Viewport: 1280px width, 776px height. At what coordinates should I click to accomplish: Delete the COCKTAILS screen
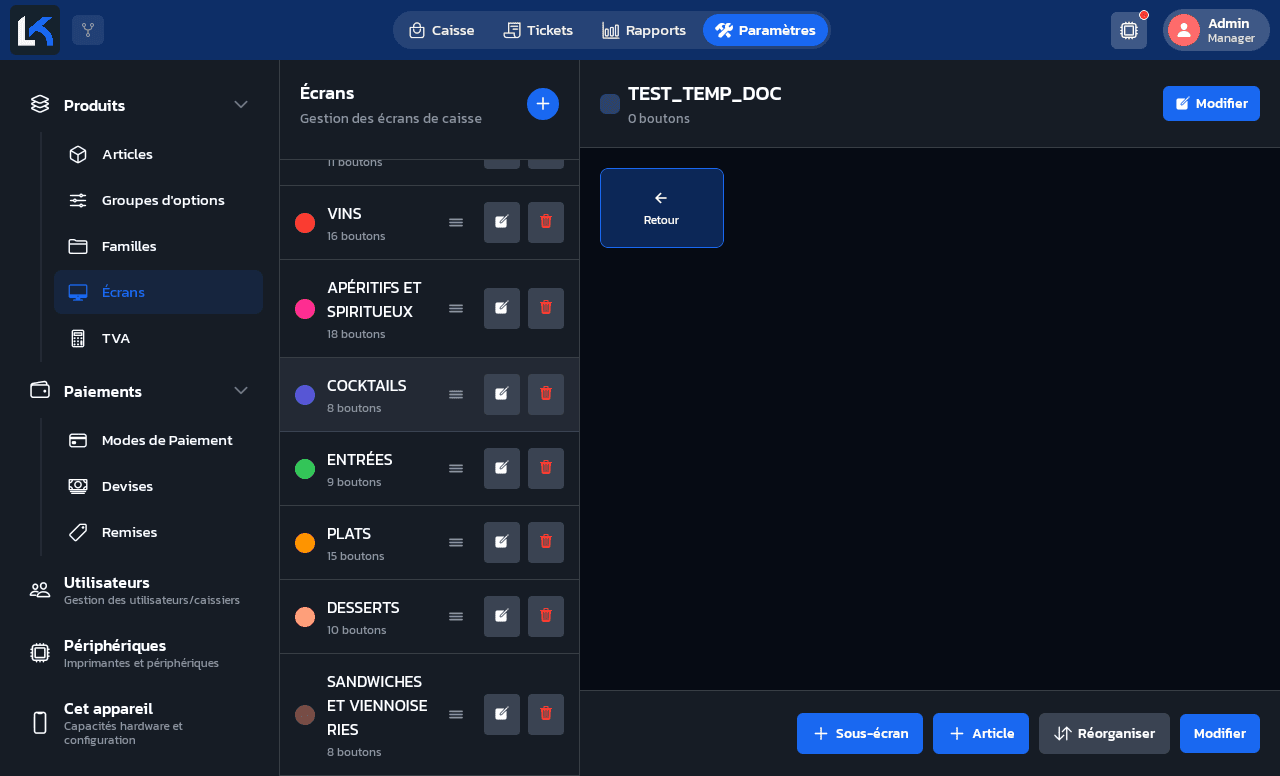point(546,394)
